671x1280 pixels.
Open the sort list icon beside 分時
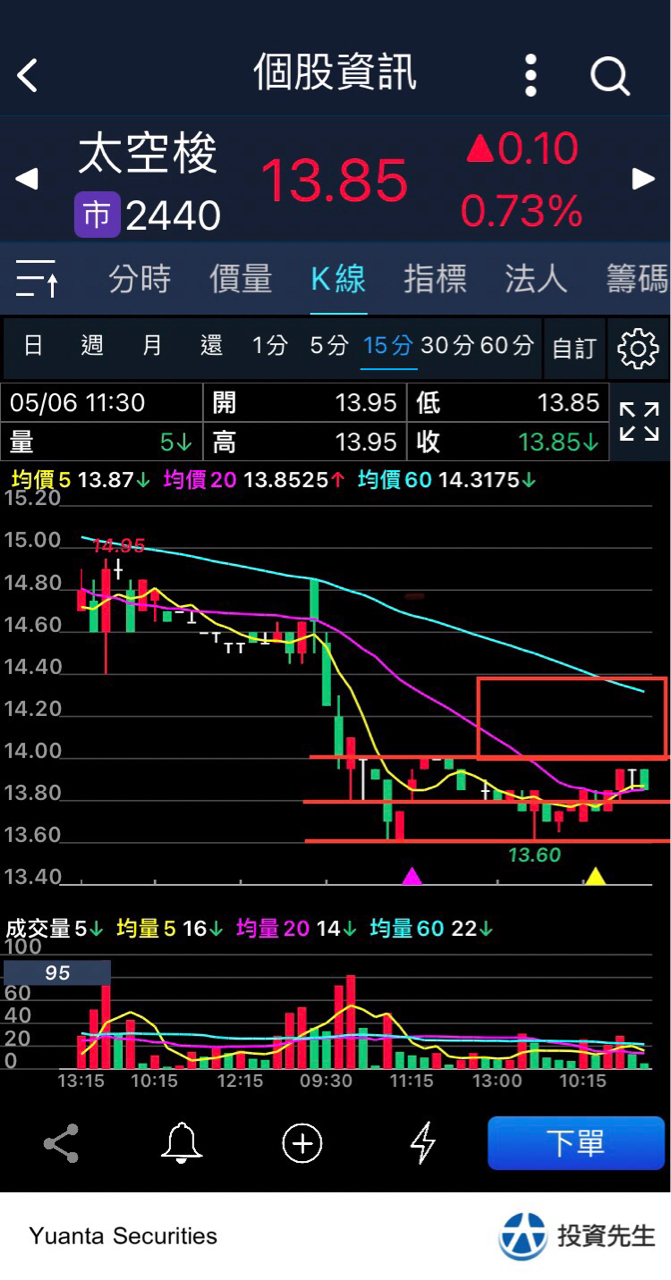[x=38, y=278]
